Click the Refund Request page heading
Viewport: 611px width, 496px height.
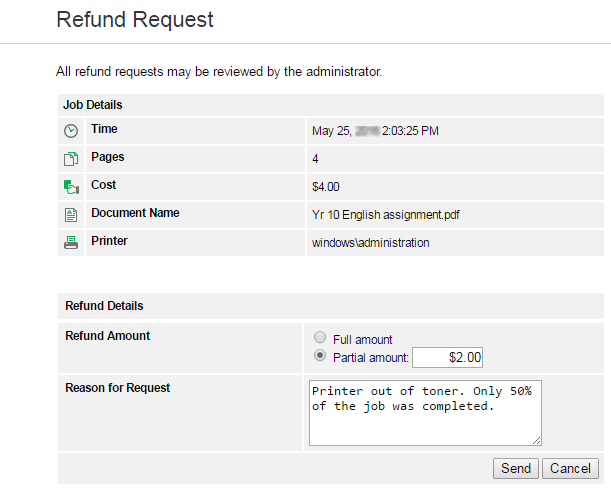click(x=135, y=19)
